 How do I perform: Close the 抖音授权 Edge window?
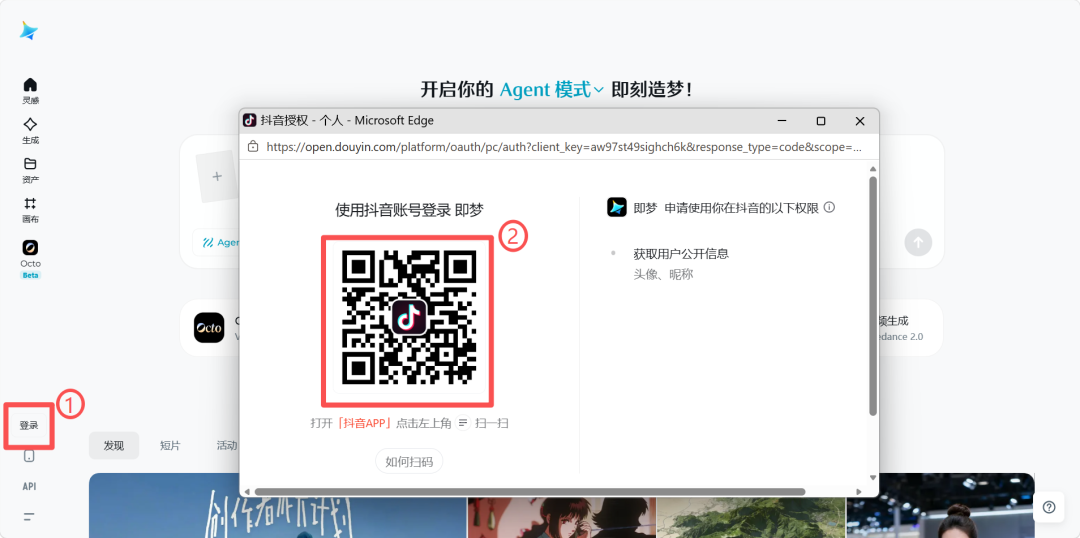860,121
